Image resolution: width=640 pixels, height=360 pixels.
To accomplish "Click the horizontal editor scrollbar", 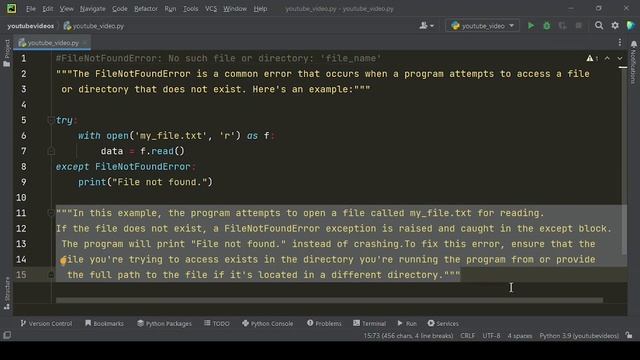I will (x=329, y=300).
